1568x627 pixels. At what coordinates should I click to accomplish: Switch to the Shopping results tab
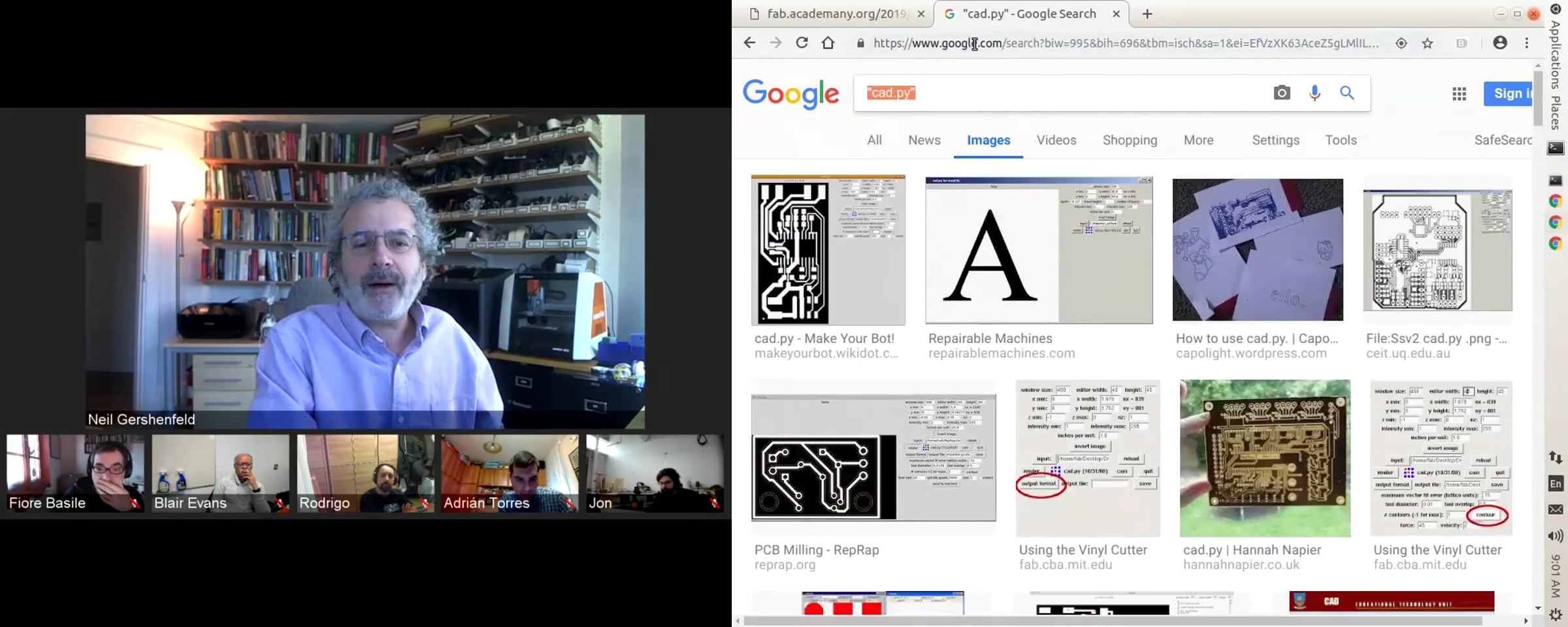pos(1130,140)
